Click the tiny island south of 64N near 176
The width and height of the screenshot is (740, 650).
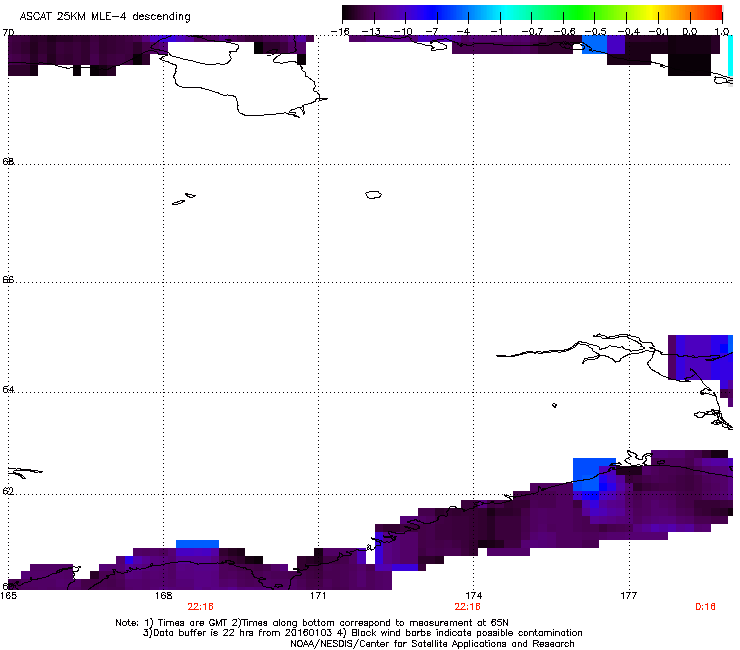(x=554, y=405)
